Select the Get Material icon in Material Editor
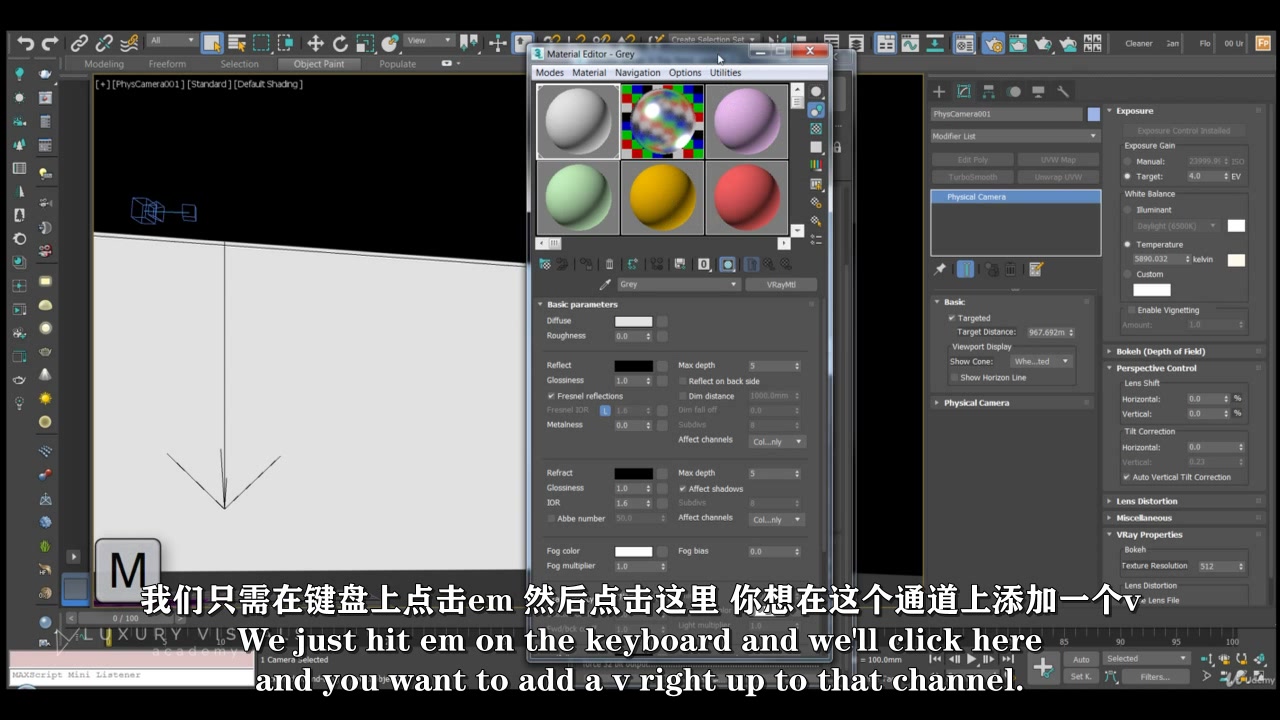1280x720 pixels. [545, 263]
